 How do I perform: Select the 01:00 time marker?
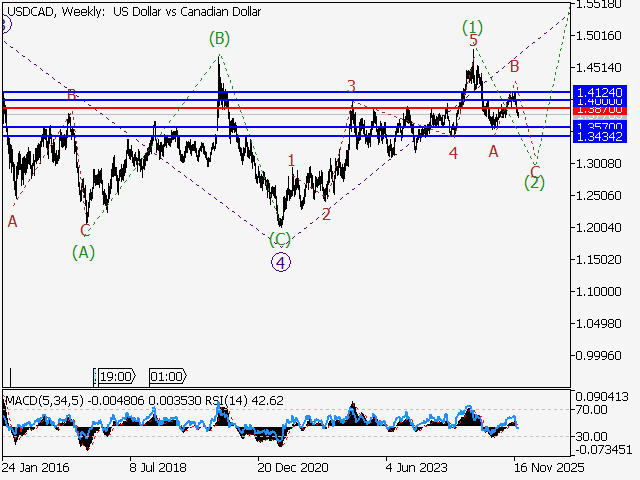click(x=166, y=376)
